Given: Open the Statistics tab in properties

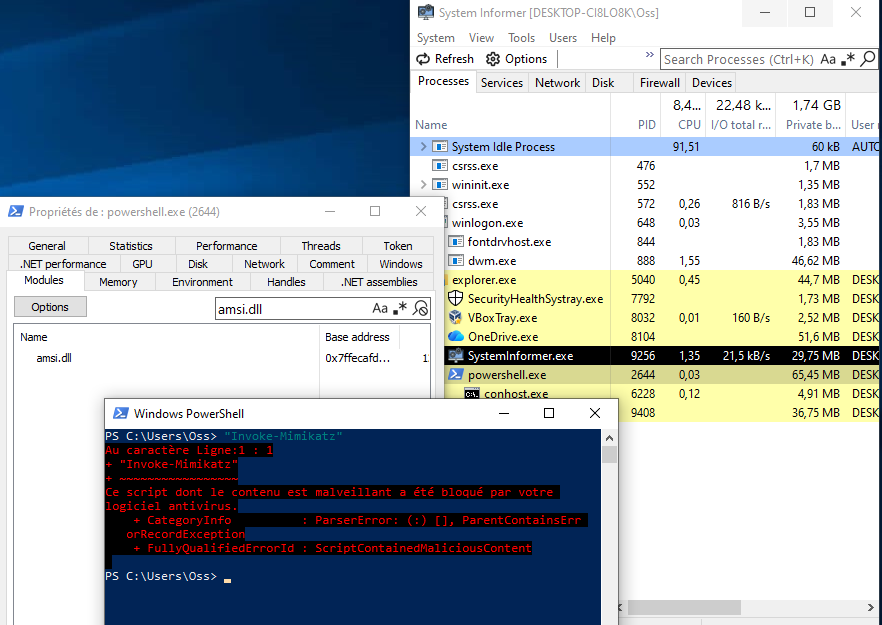Looking at the screenshot, I should click(x=130, y=246).
